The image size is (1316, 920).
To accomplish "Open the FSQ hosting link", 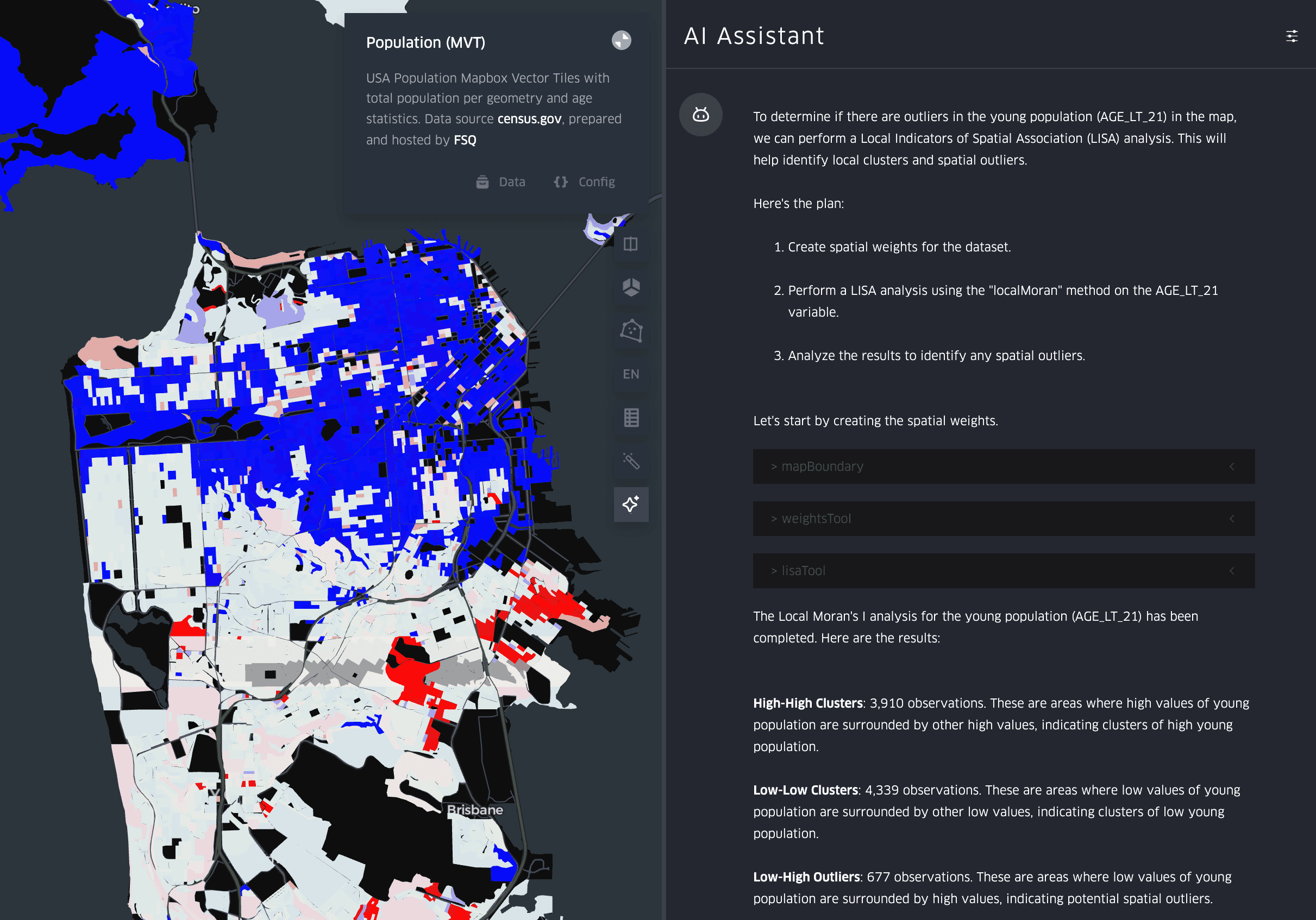I will coord(465,139).
